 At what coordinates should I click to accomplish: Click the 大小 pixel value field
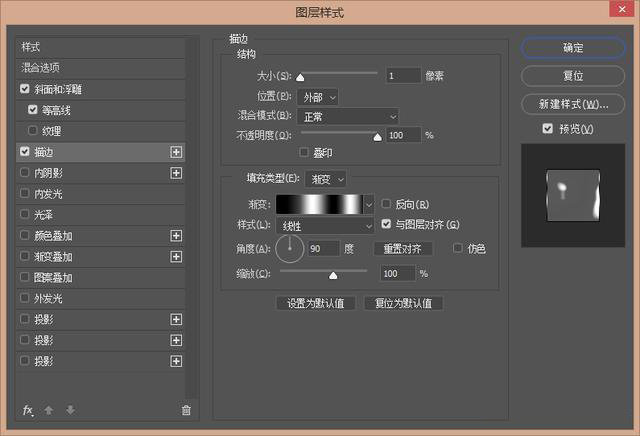[403, 76]
